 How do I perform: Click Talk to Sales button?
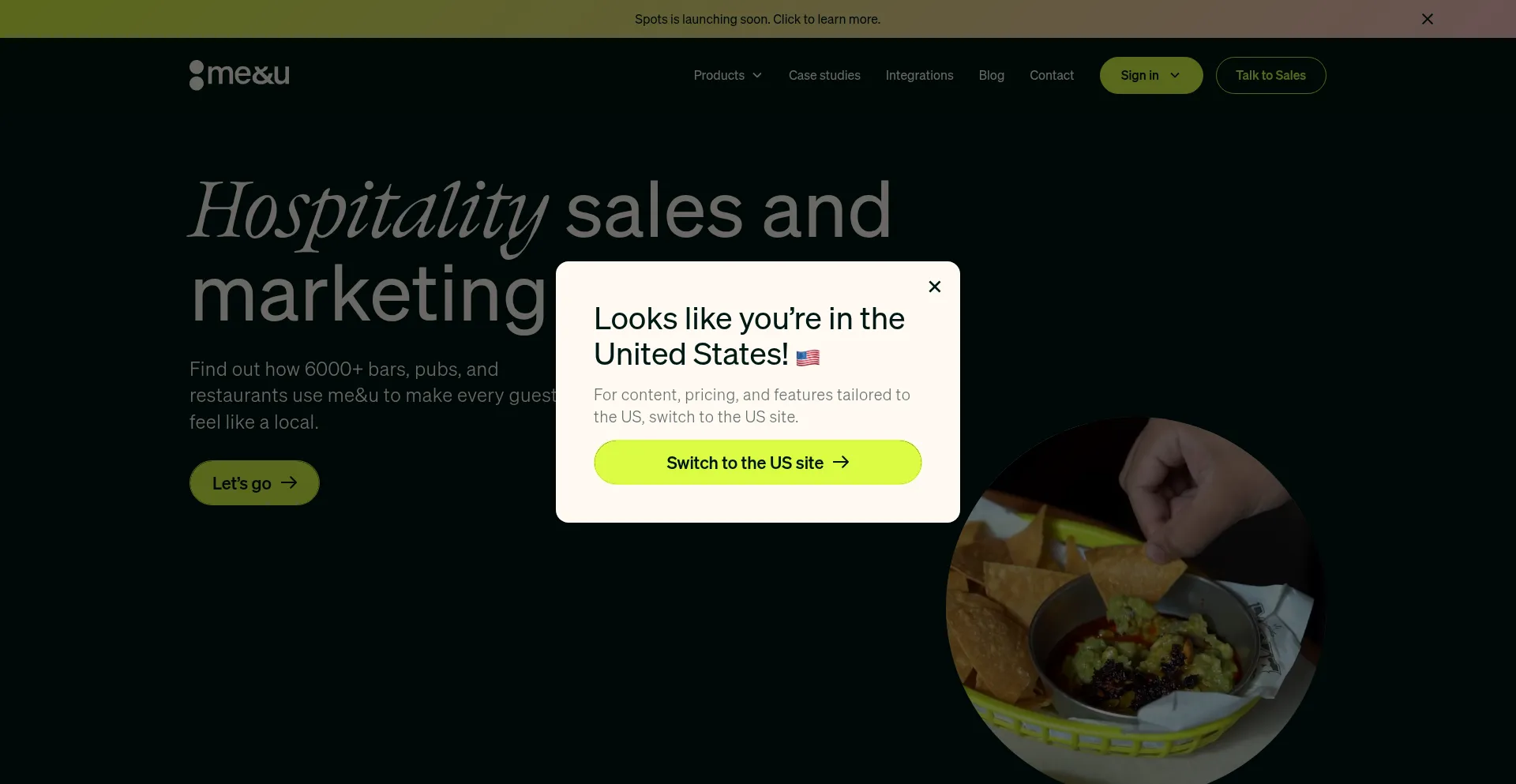click(x=1270, y=76)
